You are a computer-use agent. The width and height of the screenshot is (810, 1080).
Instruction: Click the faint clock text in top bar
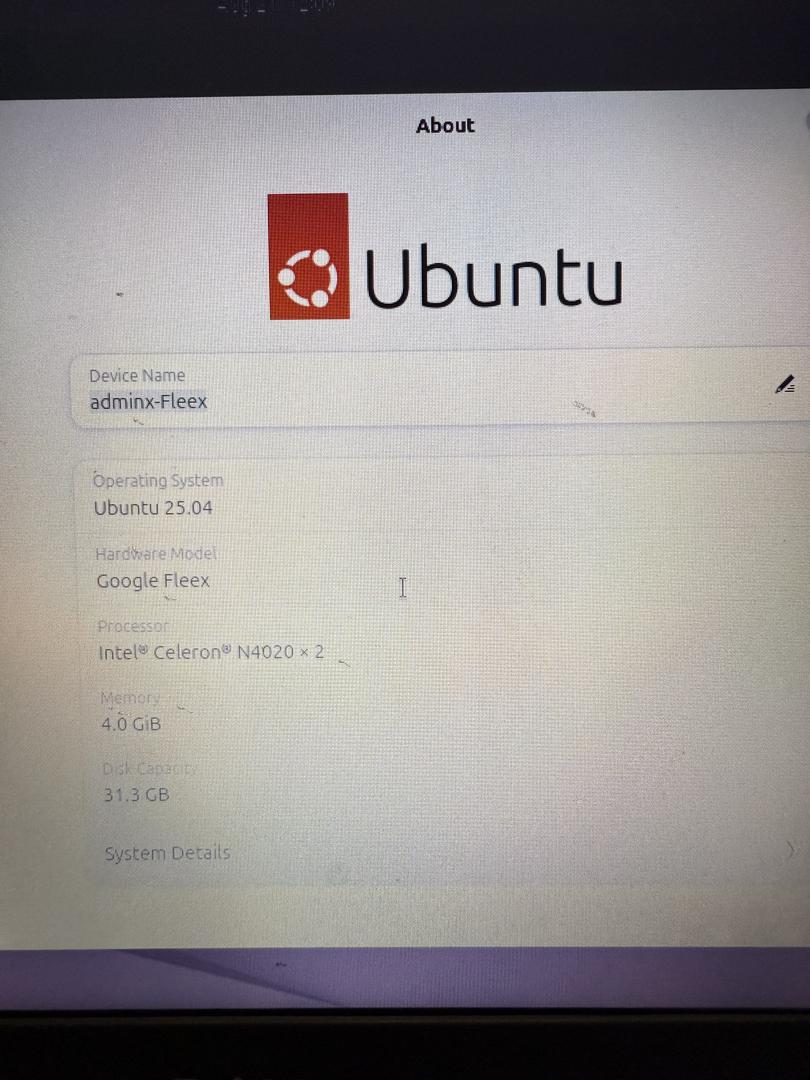(276, 7)
